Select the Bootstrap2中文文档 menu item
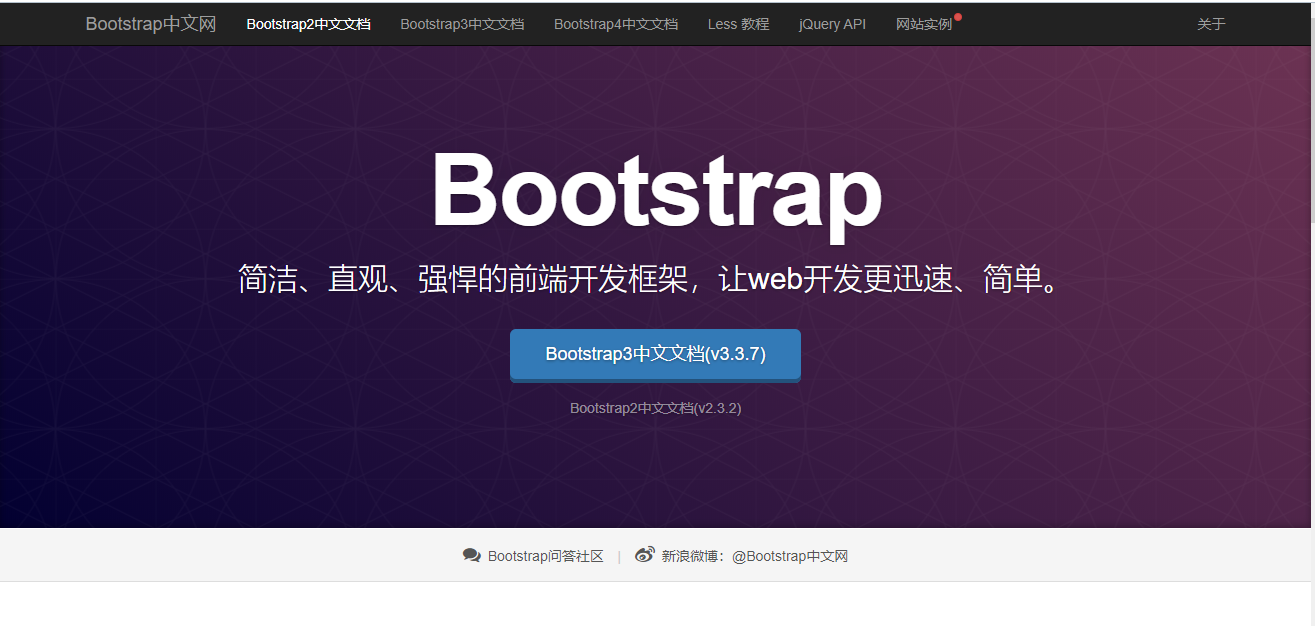1315x626 pixels. coord(308,24)
